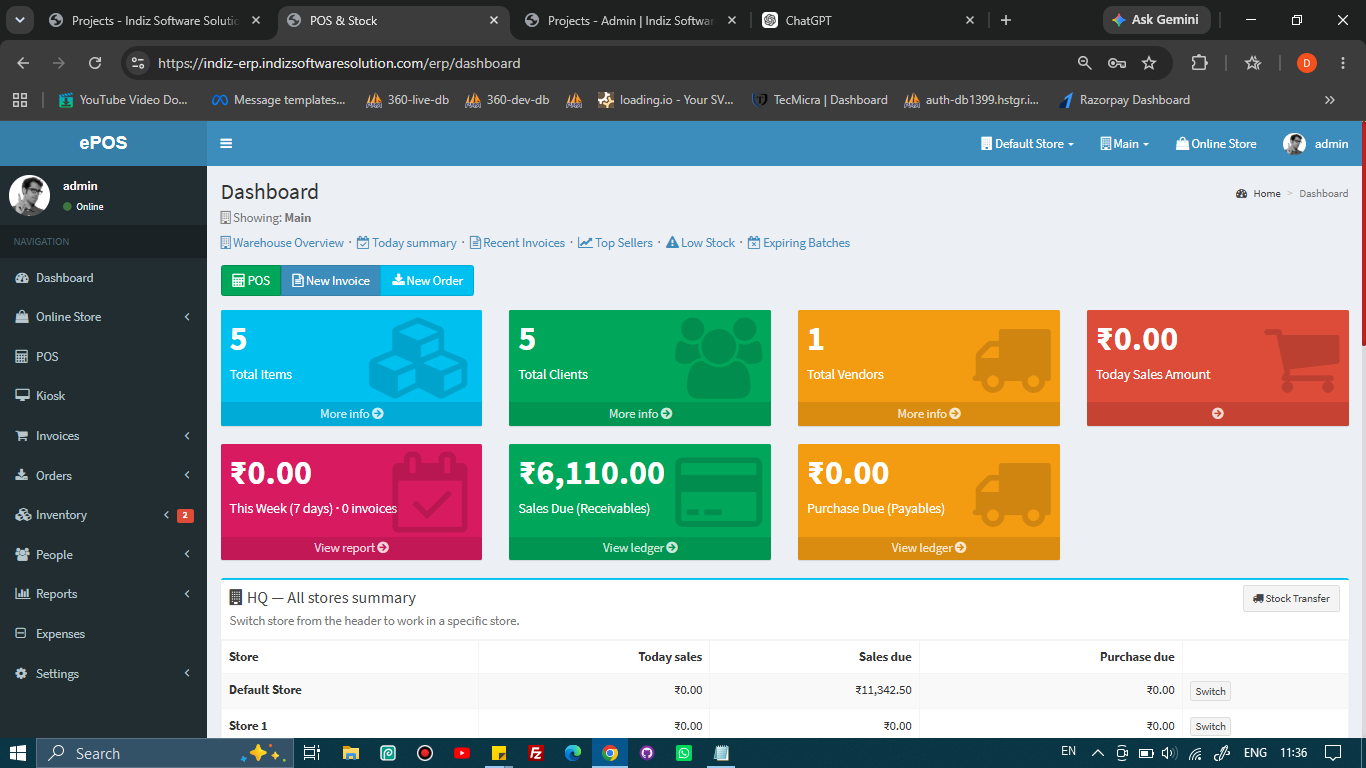Reload the page with browser refresh icon
Viewport: 1366px width, 768px height.
point(95,63)
